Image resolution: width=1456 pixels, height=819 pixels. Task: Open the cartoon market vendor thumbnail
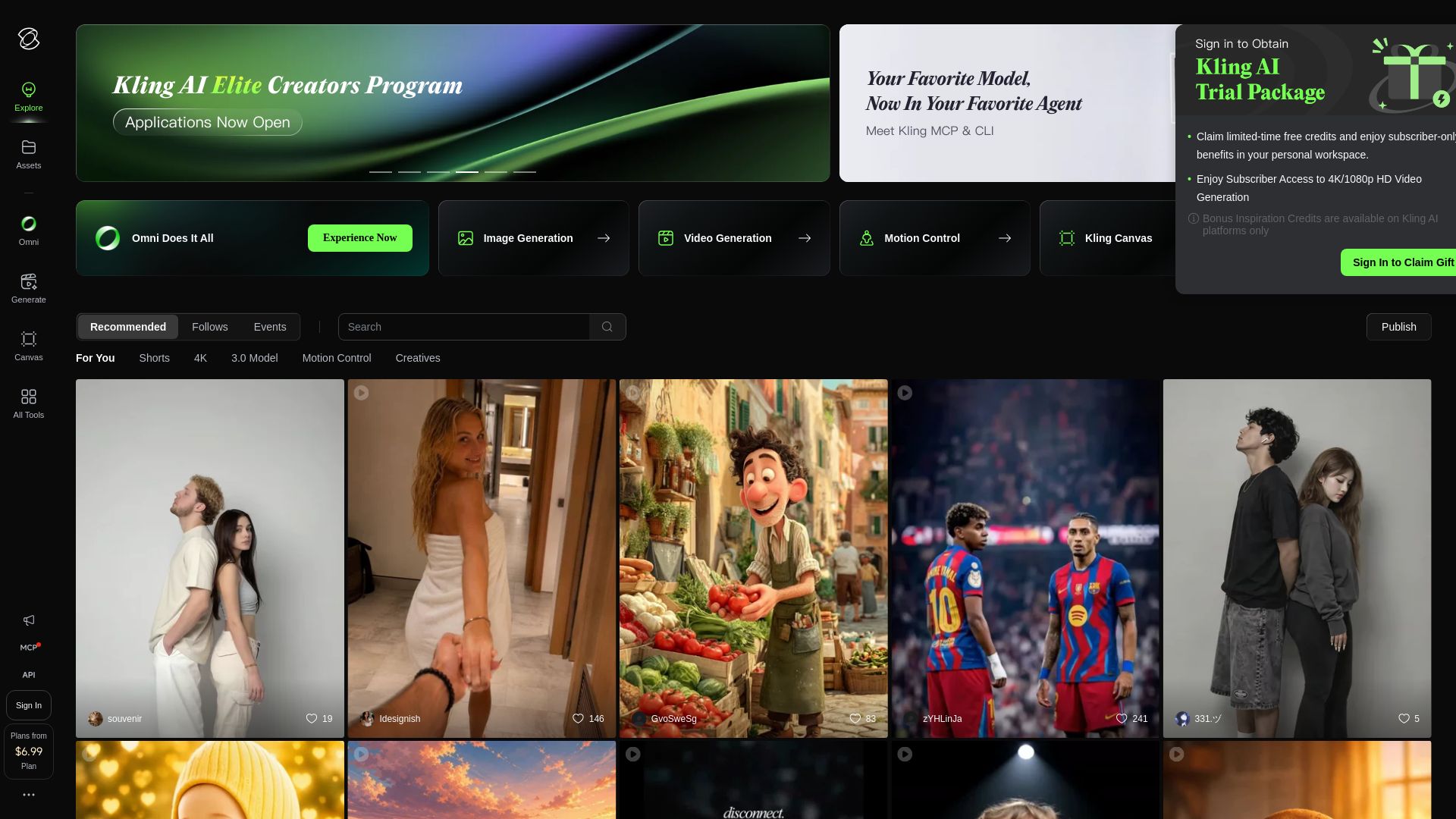point(754,558)
